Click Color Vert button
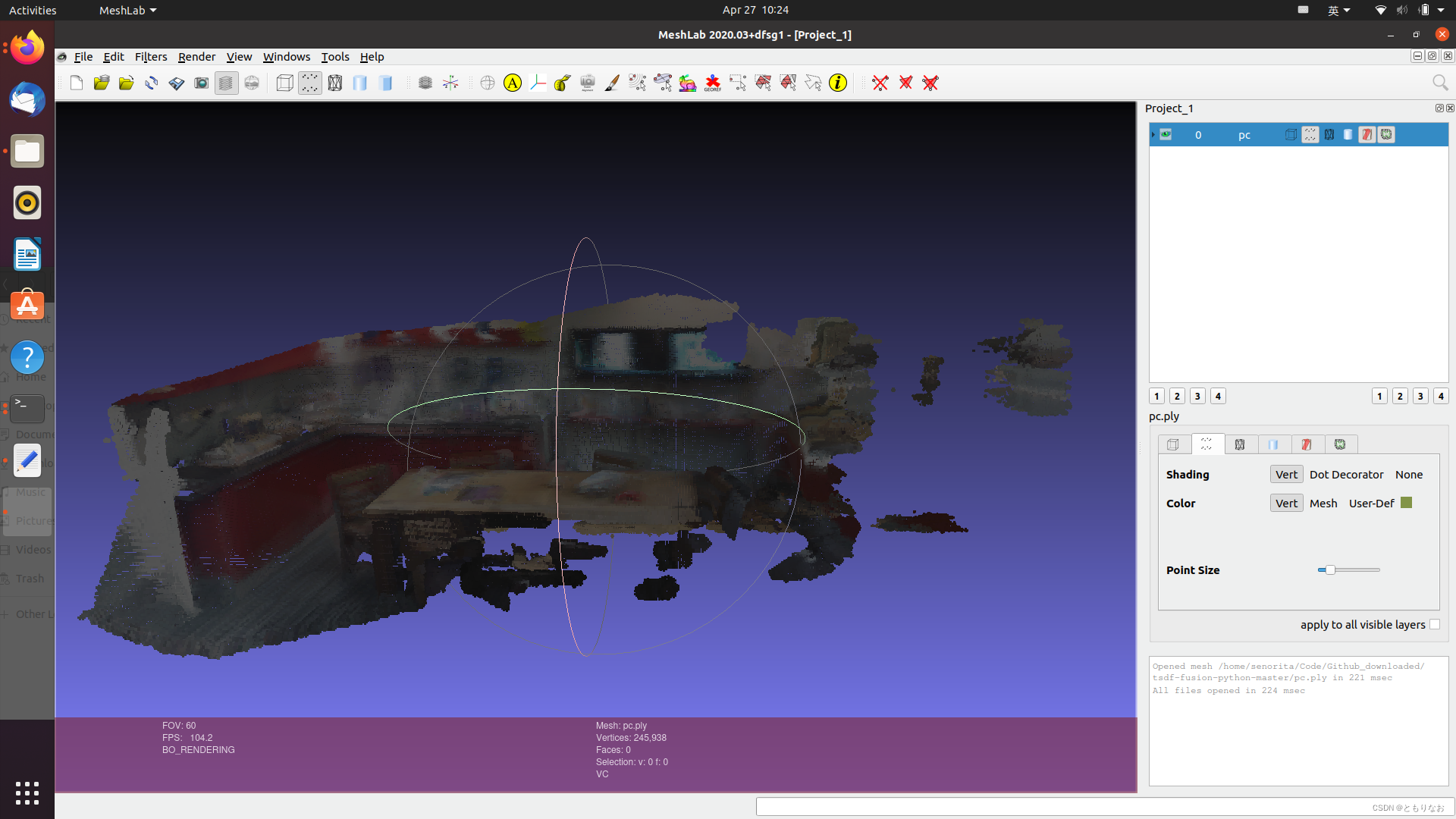Image resolution: width=1456 pixels, height=819 pixels. point(1286,504)
